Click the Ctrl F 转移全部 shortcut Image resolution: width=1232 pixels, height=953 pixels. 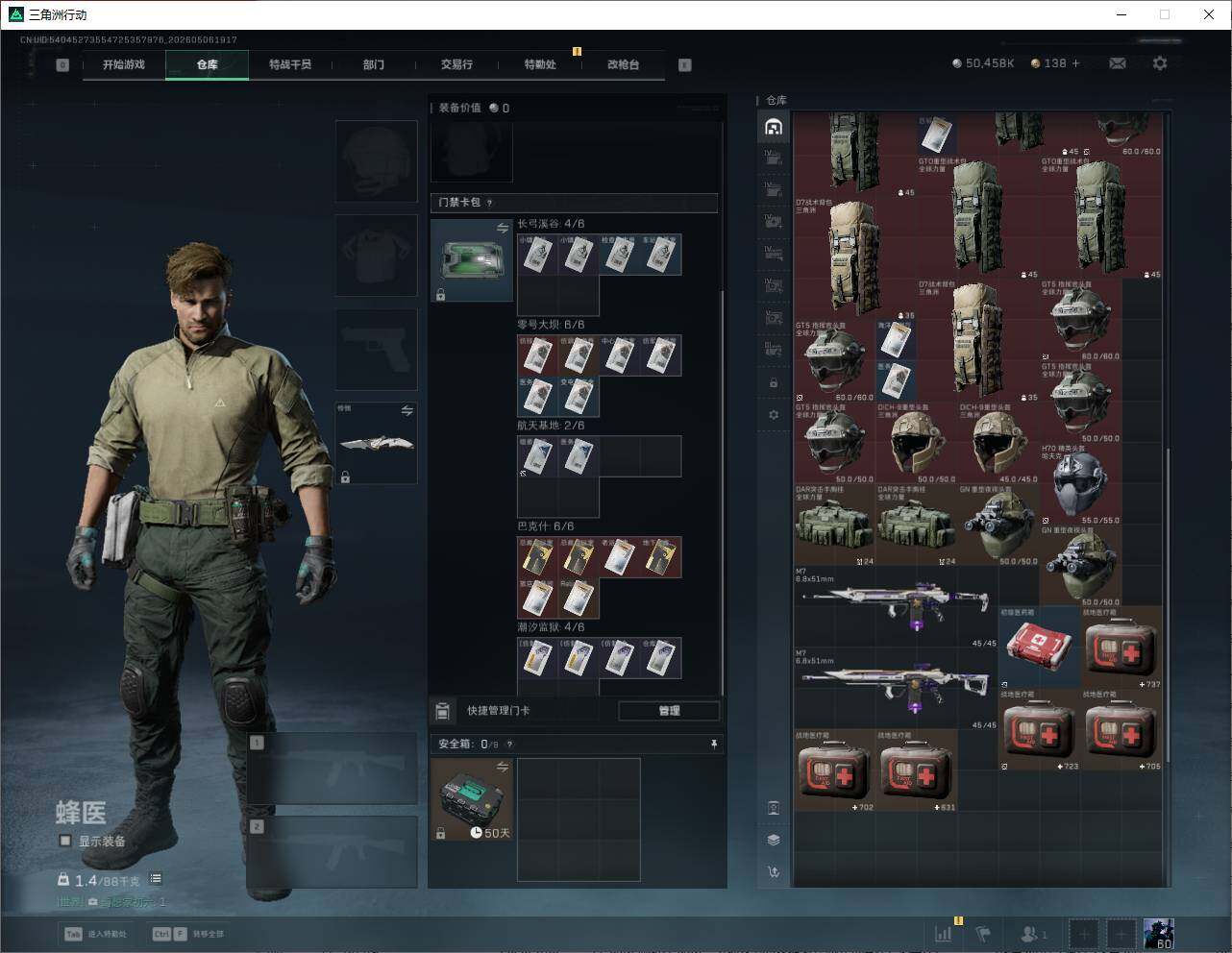click(x=187, y=934)
